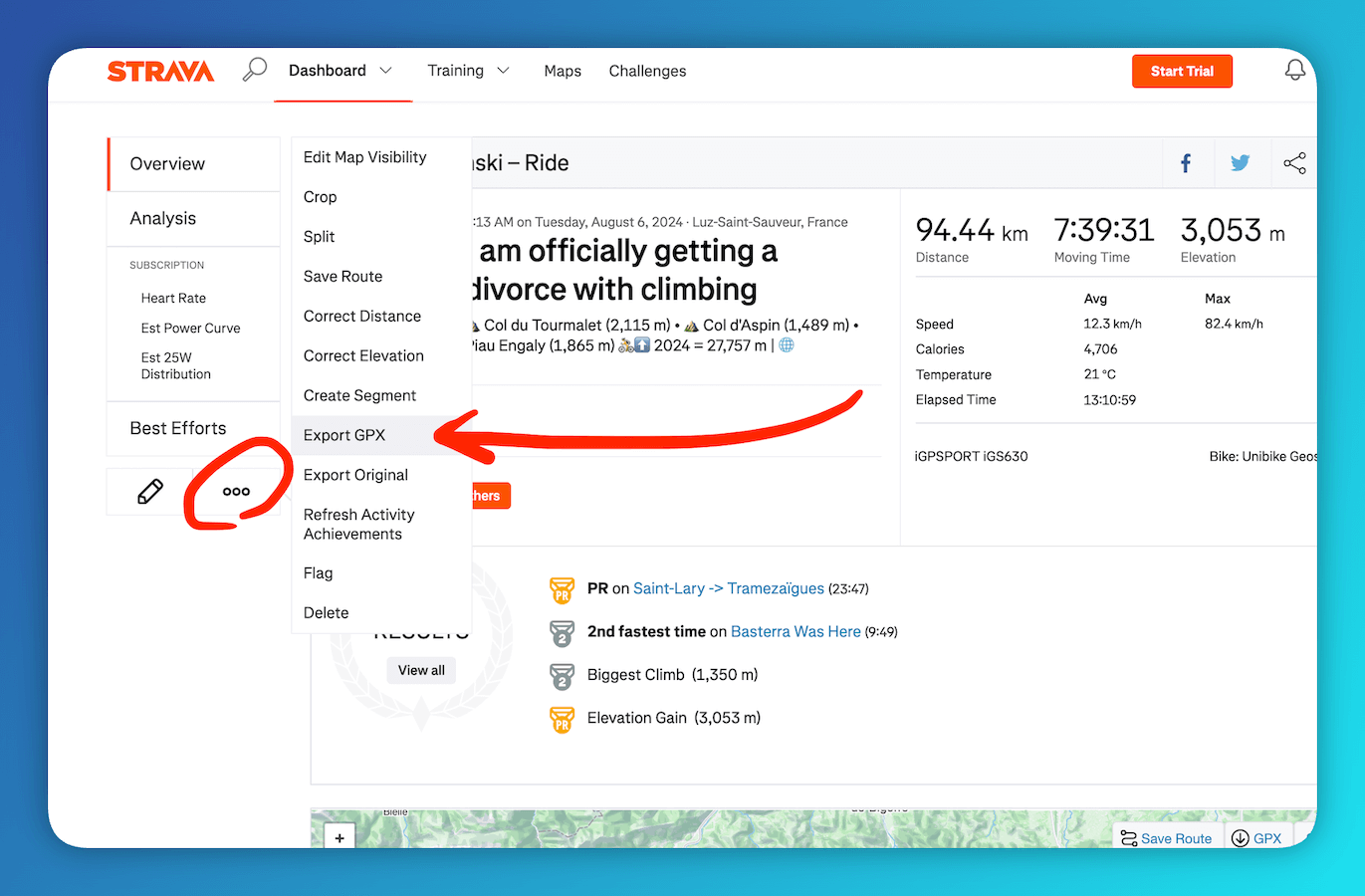This screenshot has width=1365, height=896.
Task: Click the Start Trial button
Action: point(1182,72)
